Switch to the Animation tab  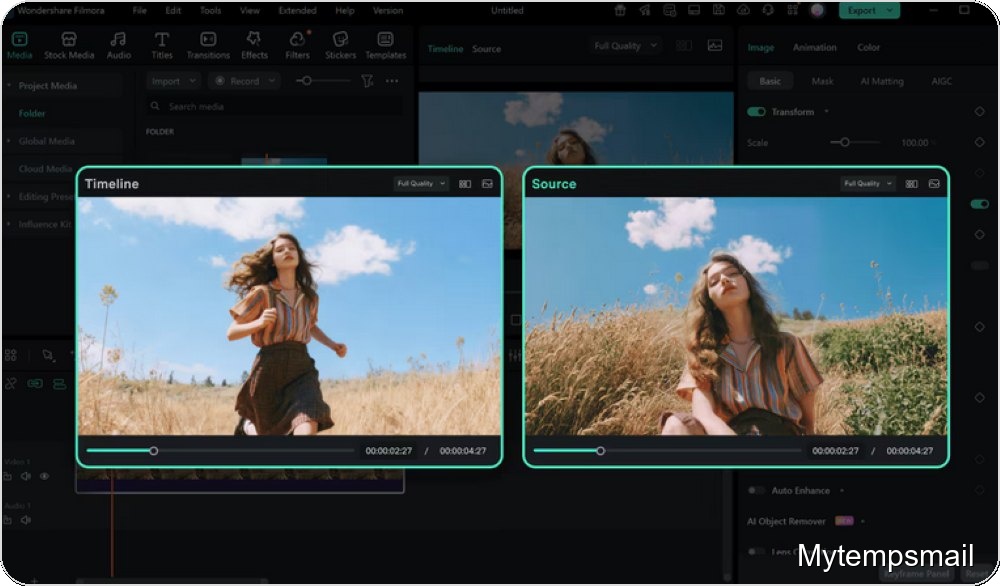pyautogui.click(x=815, y=47)
